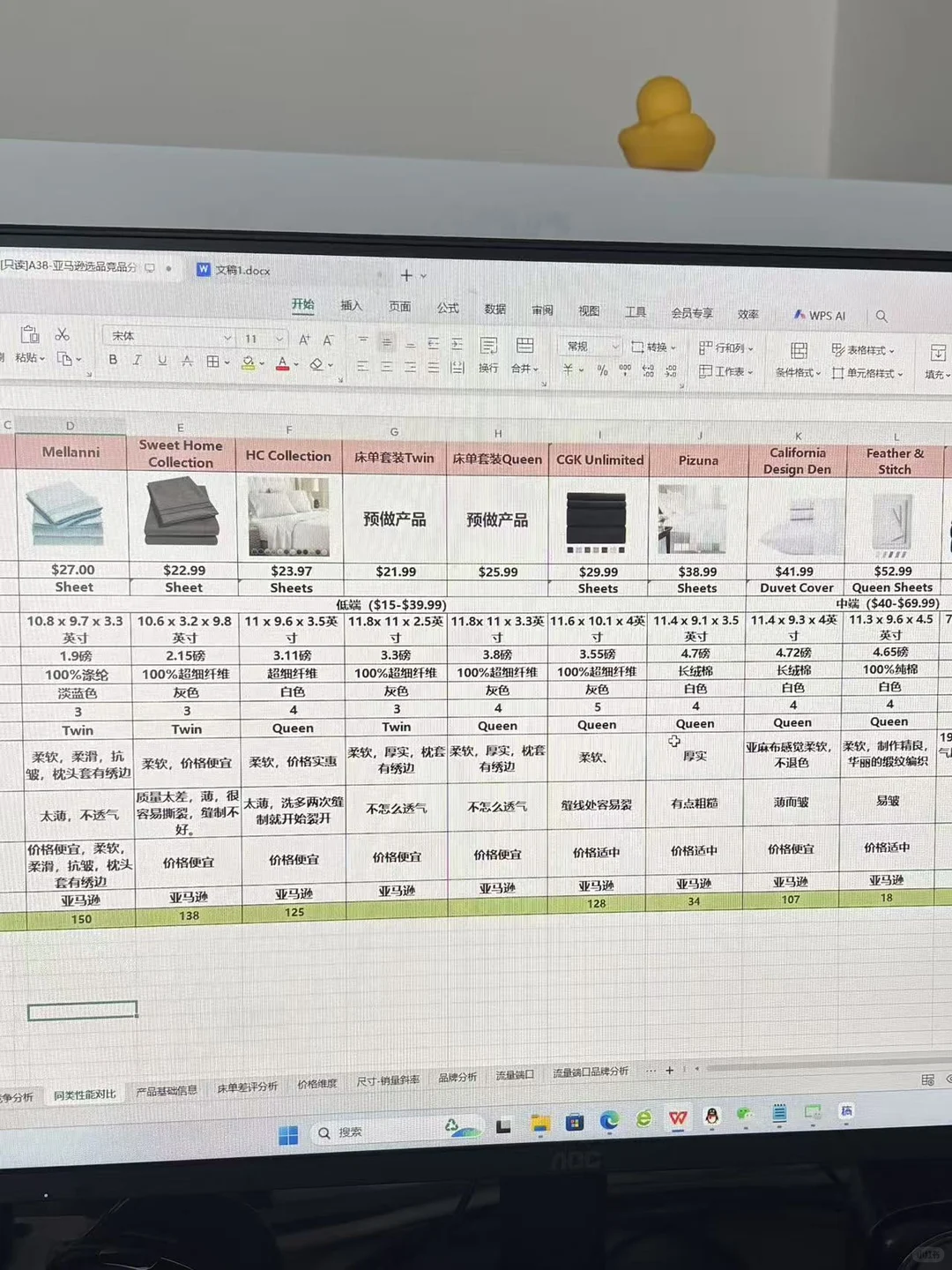Click the merge cells 合并 button
The height and width of the screenshot is (1270, 952).
[524, 355]
